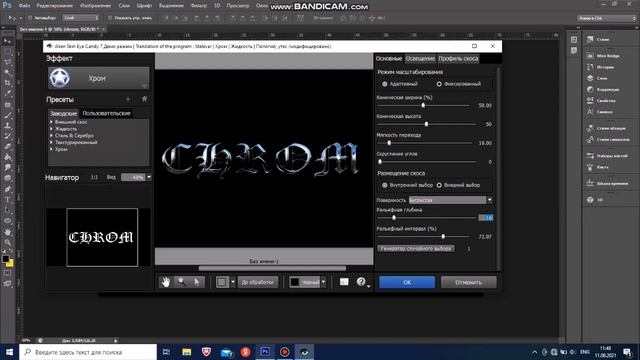
Task: Open the Adjustments panel icon
Action: (590, 89)
